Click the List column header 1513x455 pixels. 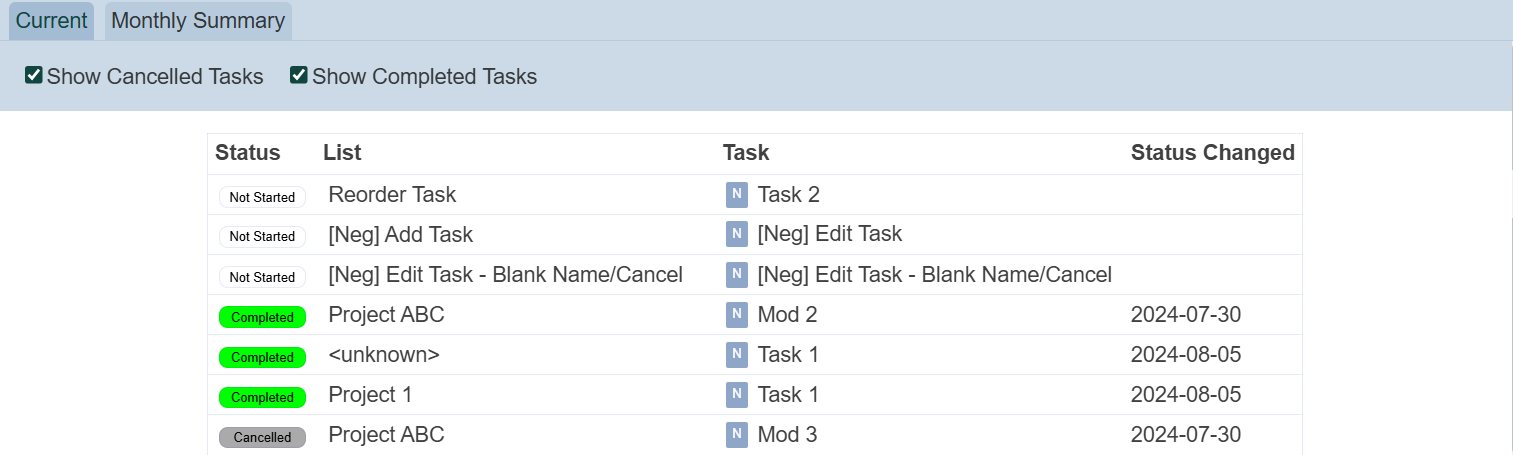(342, 153)
